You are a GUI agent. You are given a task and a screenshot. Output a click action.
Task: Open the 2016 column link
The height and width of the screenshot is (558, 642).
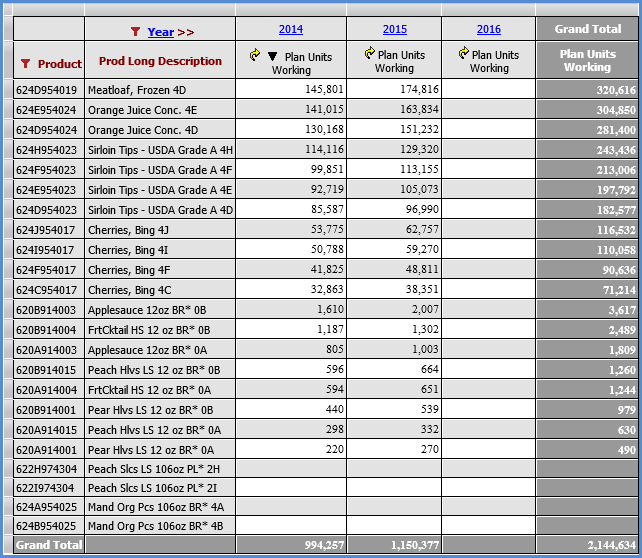[x=489, y=30]
